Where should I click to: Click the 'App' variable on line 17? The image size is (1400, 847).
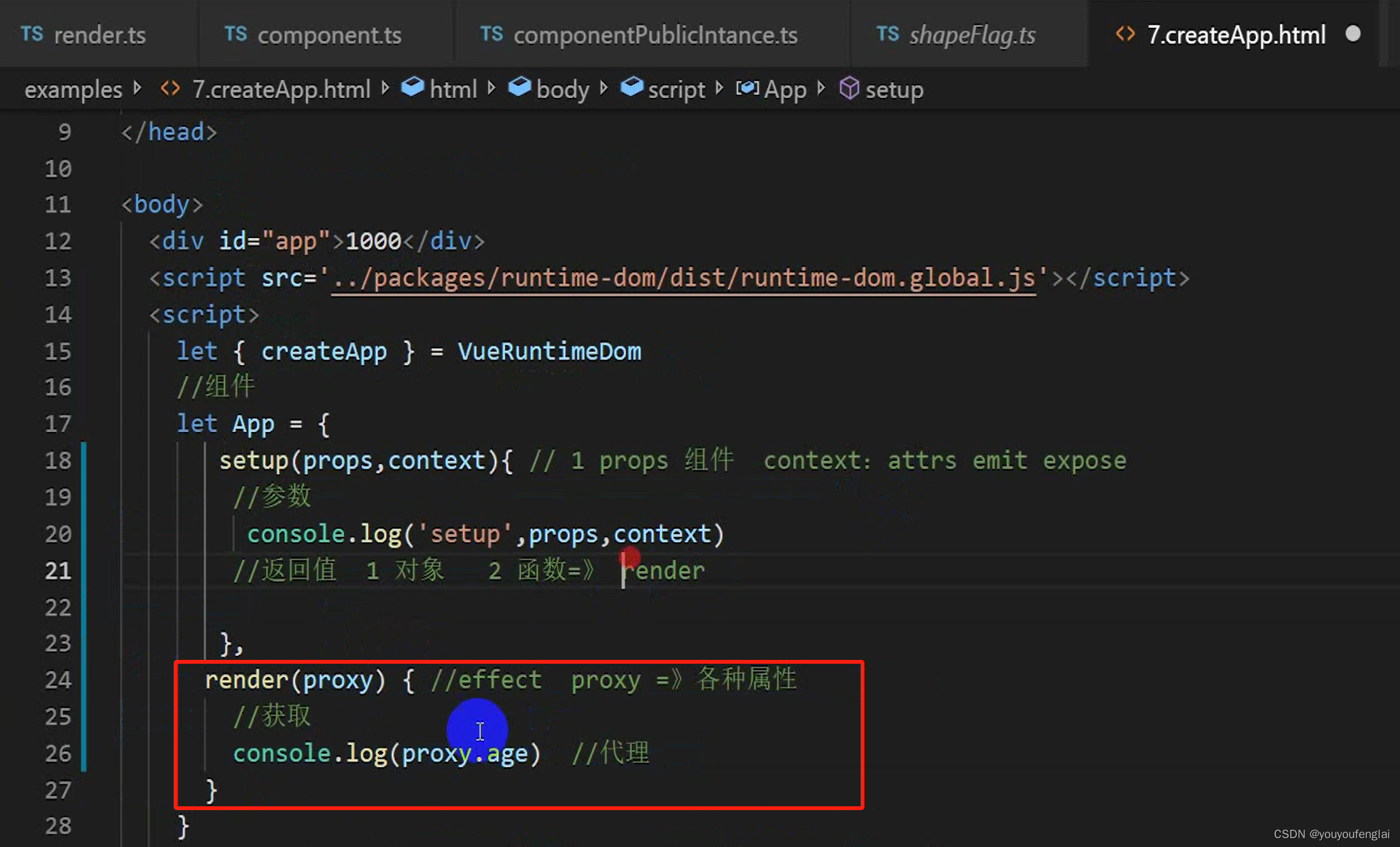(x=253, y=424)
